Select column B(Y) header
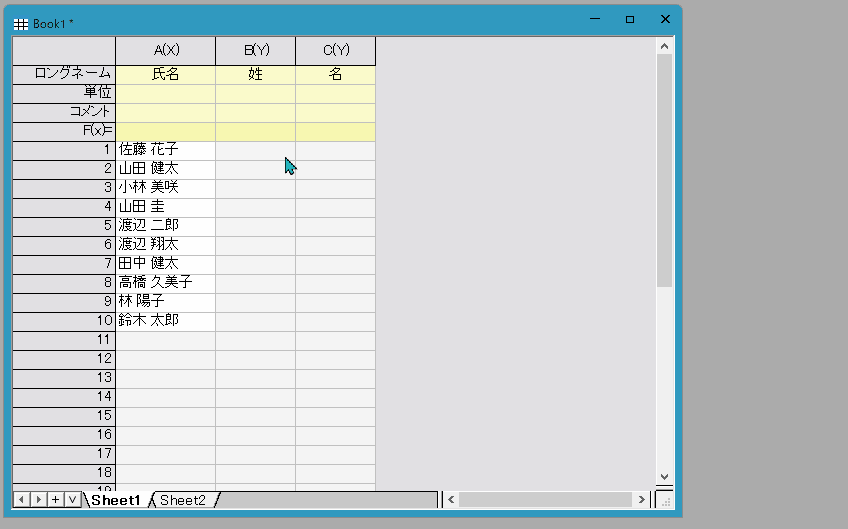The image size is (848, 529). 256,50
